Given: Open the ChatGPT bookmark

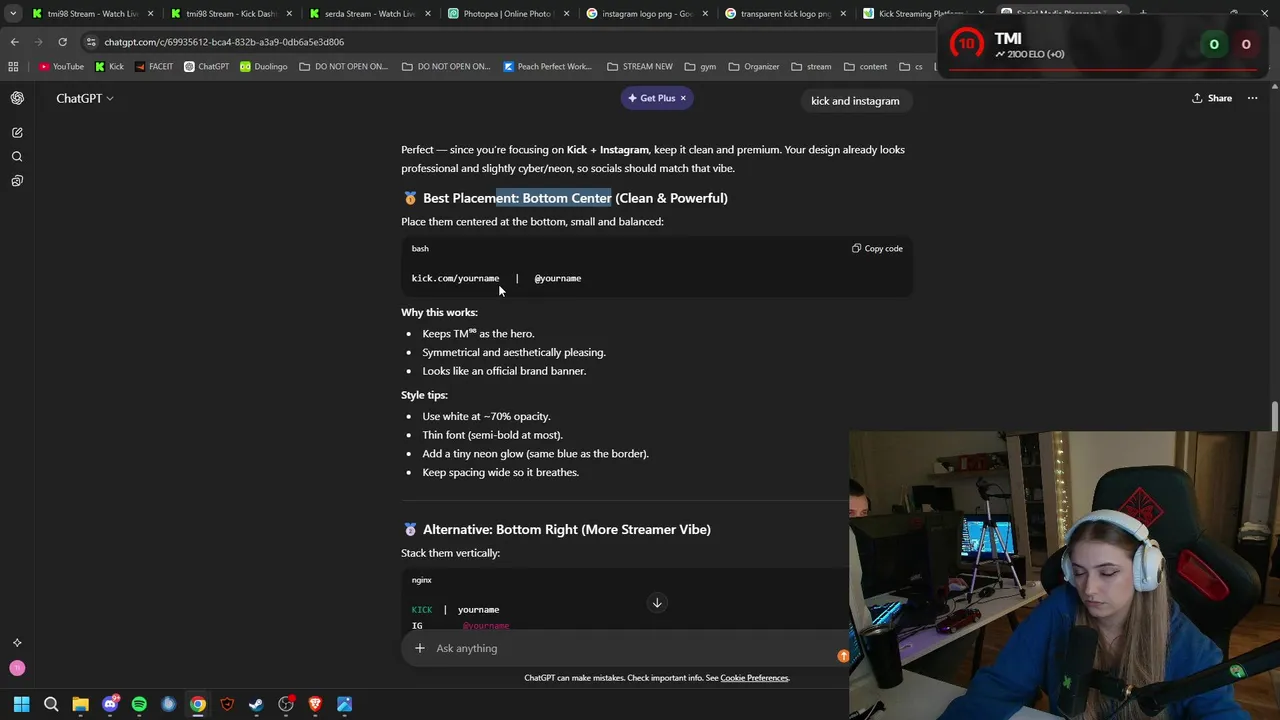Looking at the screenshot, I should pos(206,67).
